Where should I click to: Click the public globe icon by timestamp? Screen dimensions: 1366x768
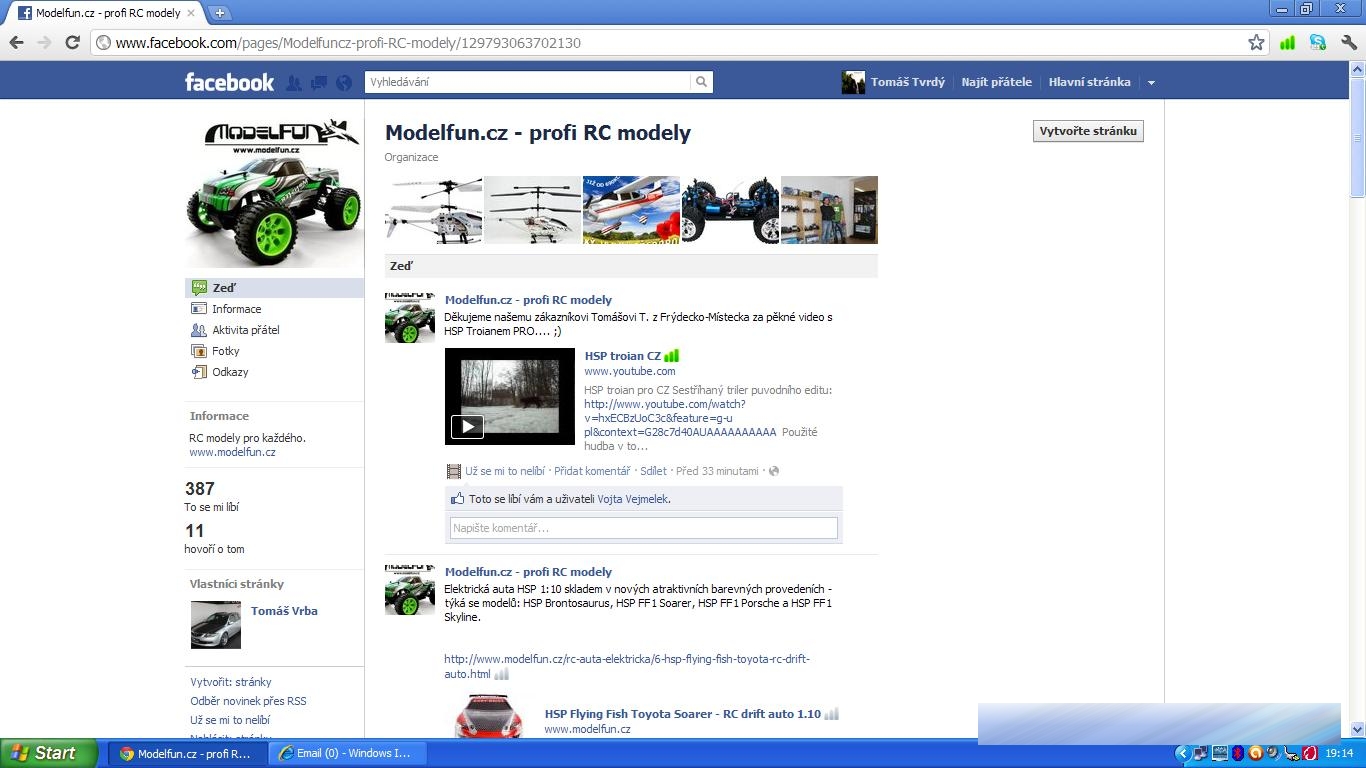click(773, 471)
